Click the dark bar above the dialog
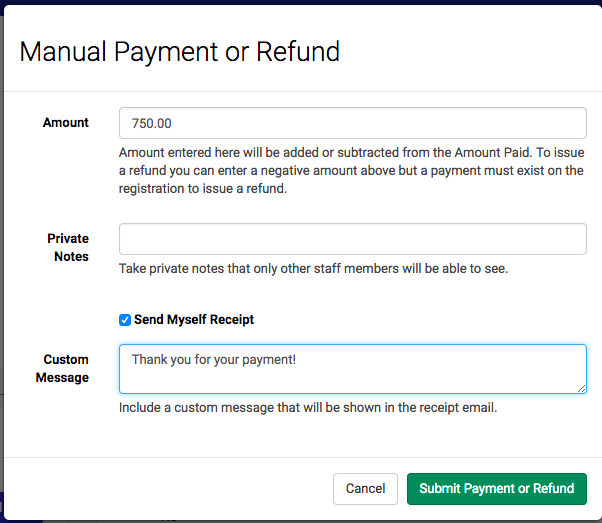Screen dimensions: 602x523 click(301, 2)
